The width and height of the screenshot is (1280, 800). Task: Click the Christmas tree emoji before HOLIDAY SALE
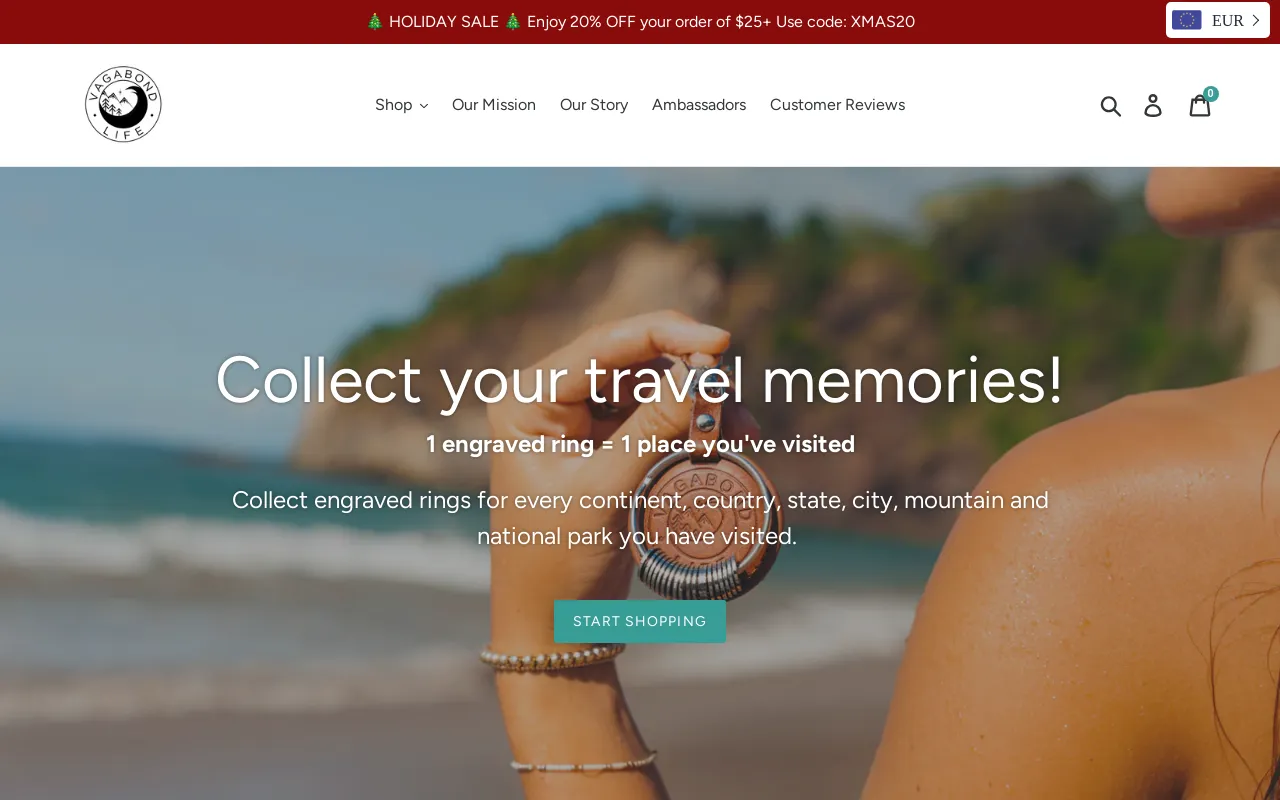click(375, 22)
